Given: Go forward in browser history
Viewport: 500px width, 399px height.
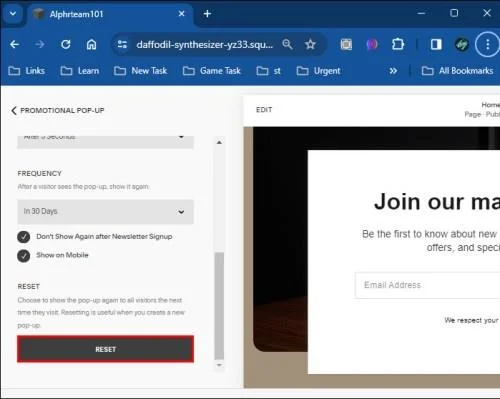Looking at the screenshot, I should click(x=39, y=44).
